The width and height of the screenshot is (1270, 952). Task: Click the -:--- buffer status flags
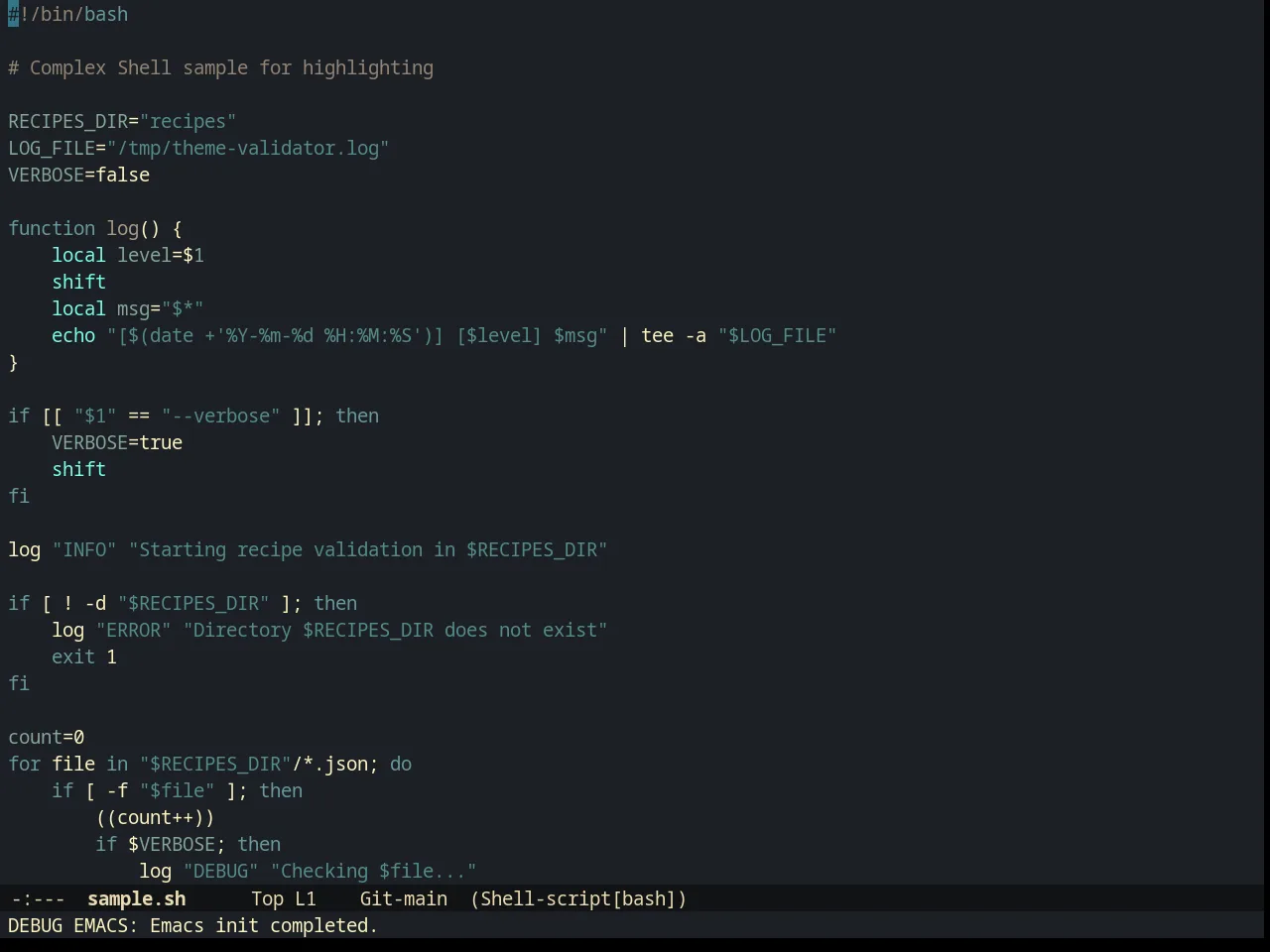tap(38, 898)
